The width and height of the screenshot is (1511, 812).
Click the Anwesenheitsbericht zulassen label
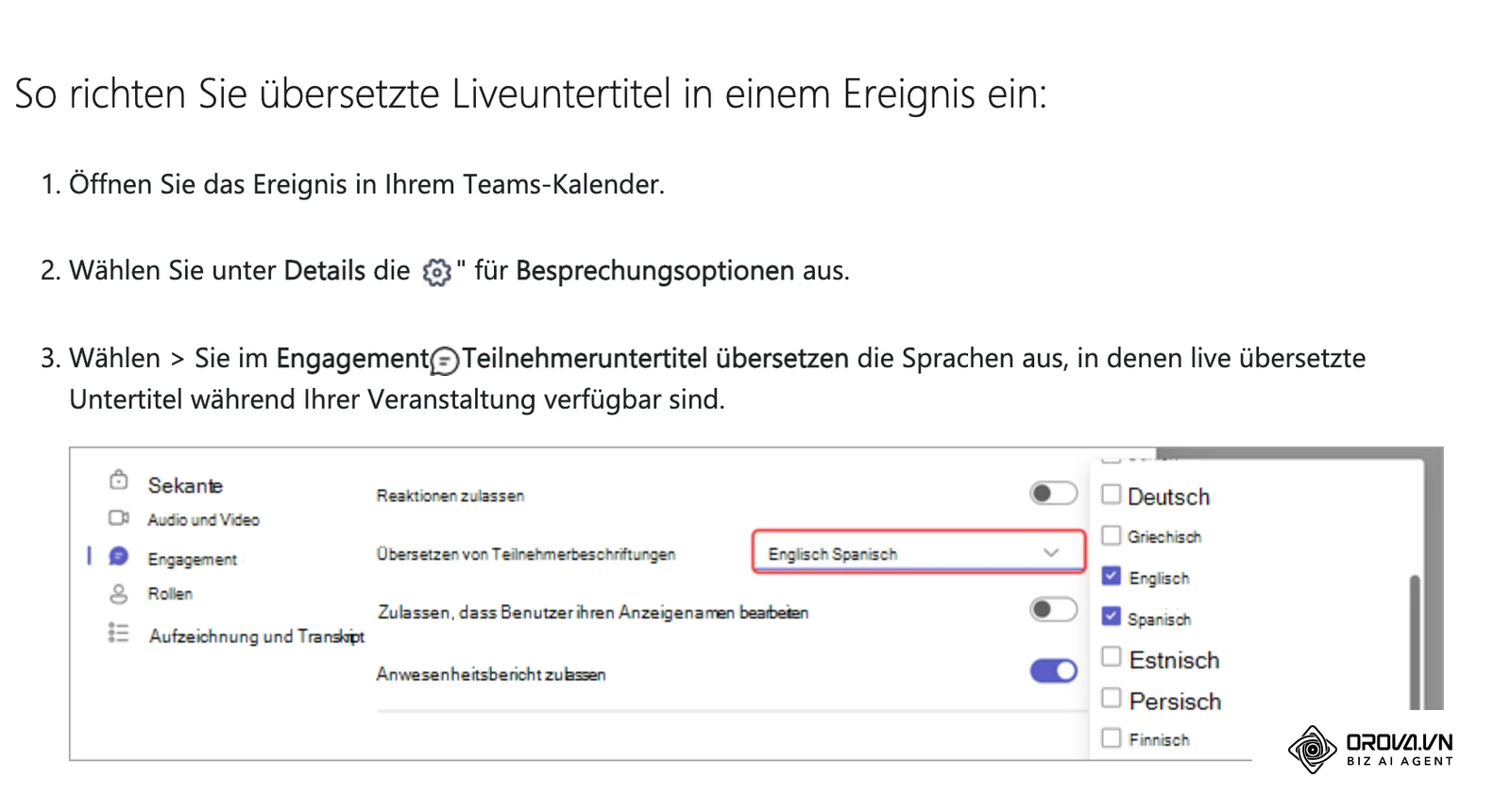click(x=491, y=674)
